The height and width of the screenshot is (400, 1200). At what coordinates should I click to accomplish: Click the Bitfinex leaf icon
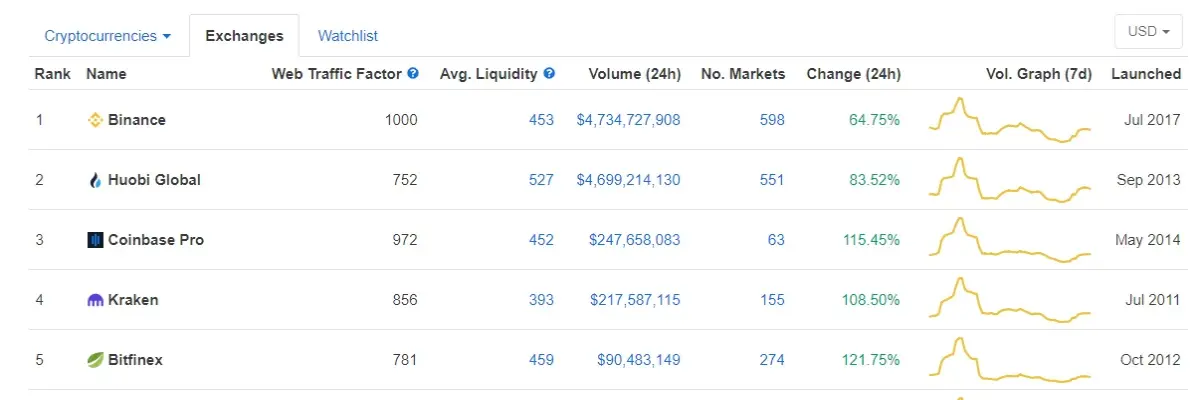(96, 360)
